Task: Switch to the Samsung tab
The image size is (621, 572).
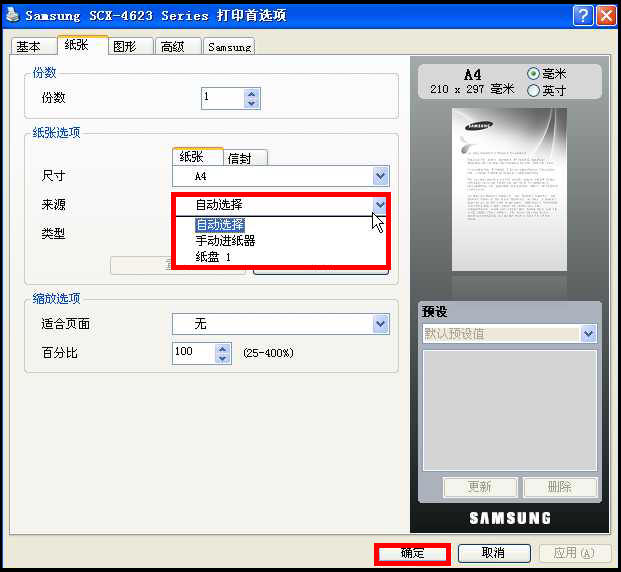Action: tap(229, 46)
